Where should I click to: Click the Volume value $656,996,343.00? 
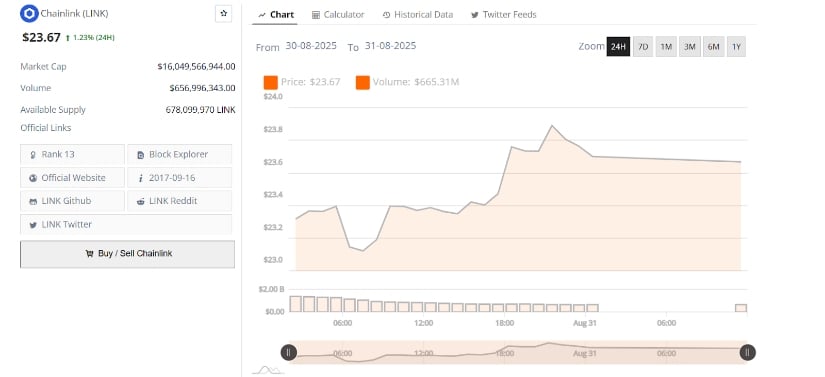[x=202, y=88]
